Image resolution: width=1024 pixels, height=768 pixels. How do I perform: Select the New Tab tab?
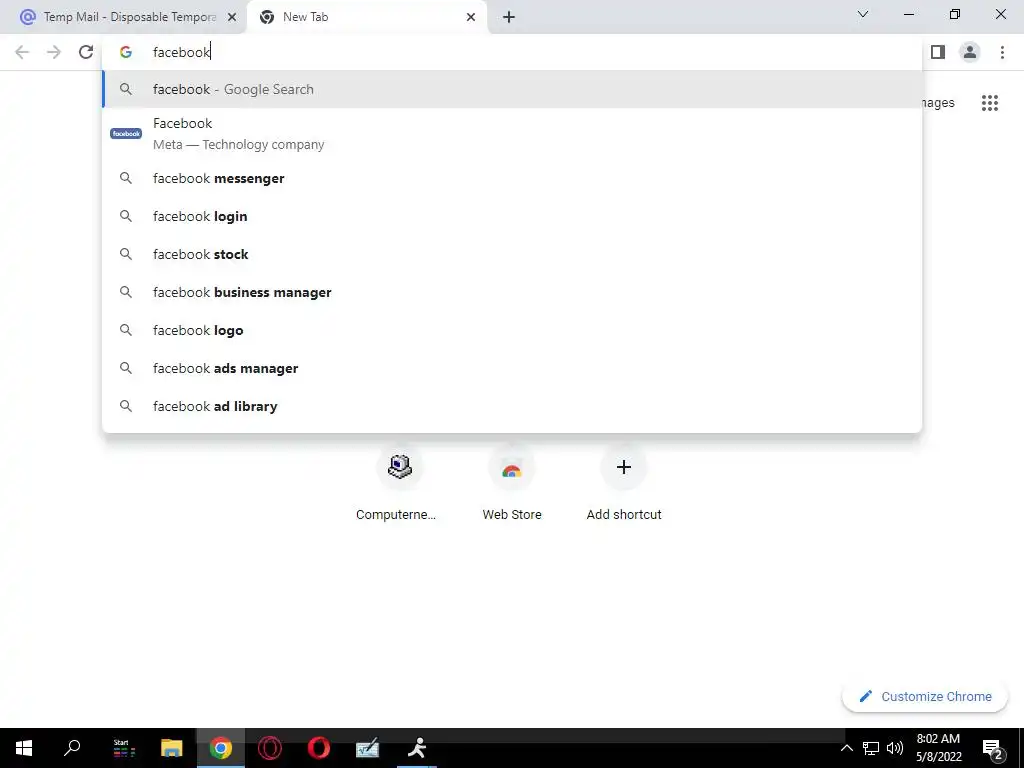click(366, 17)
